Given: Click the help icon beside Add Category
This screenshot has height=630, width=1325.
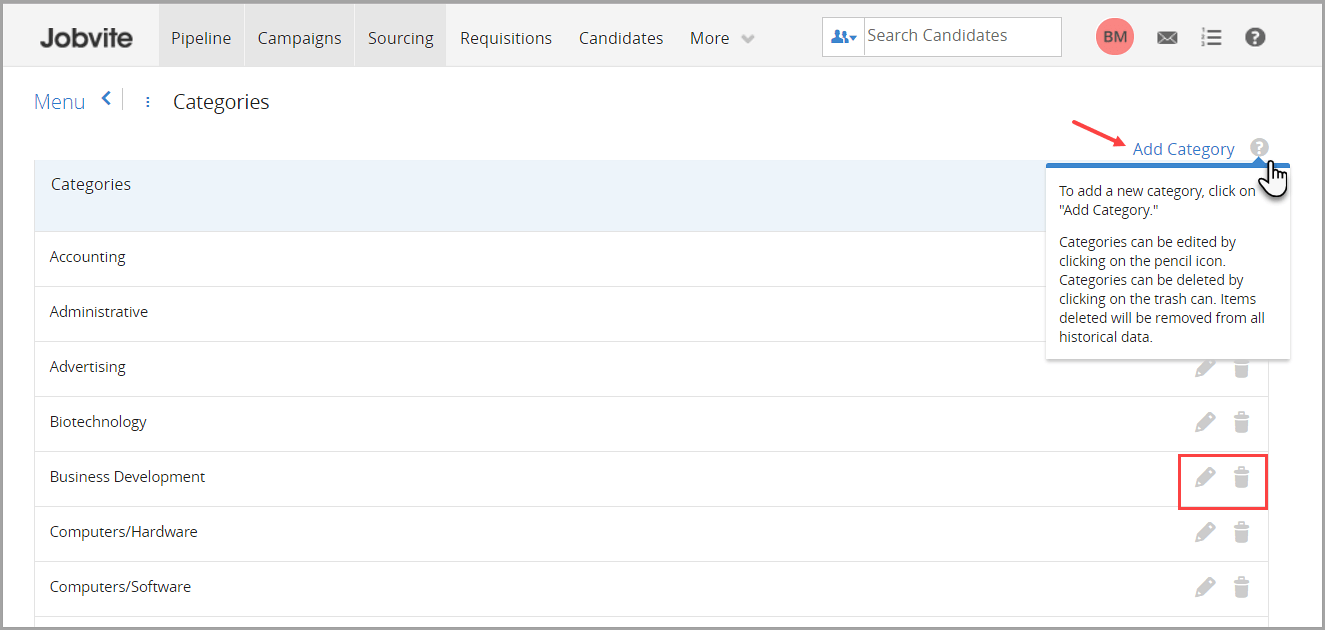Looking at the screenshot, I should tap(1258, 147).
